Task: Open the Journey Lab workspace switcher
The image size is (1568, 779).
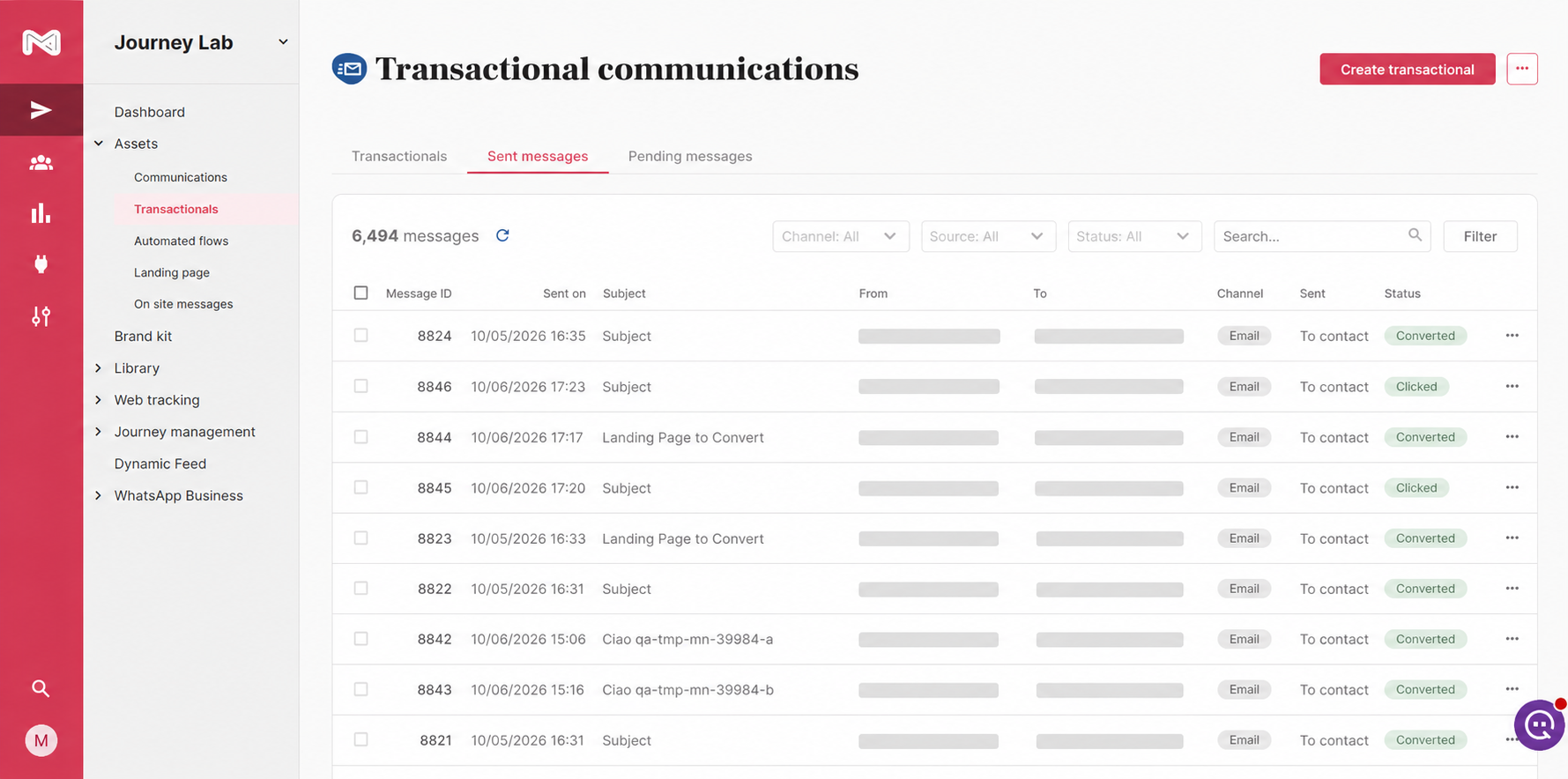Action: click(x=201, y=42)
